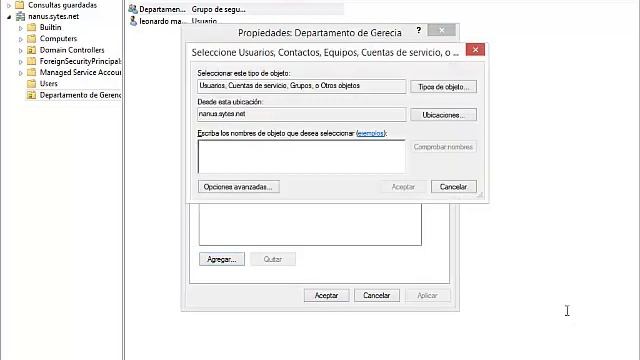This screenshot has width=640, height=360.
Task: Expand the Domain Controllers tree node
Action: click(21, 51)
